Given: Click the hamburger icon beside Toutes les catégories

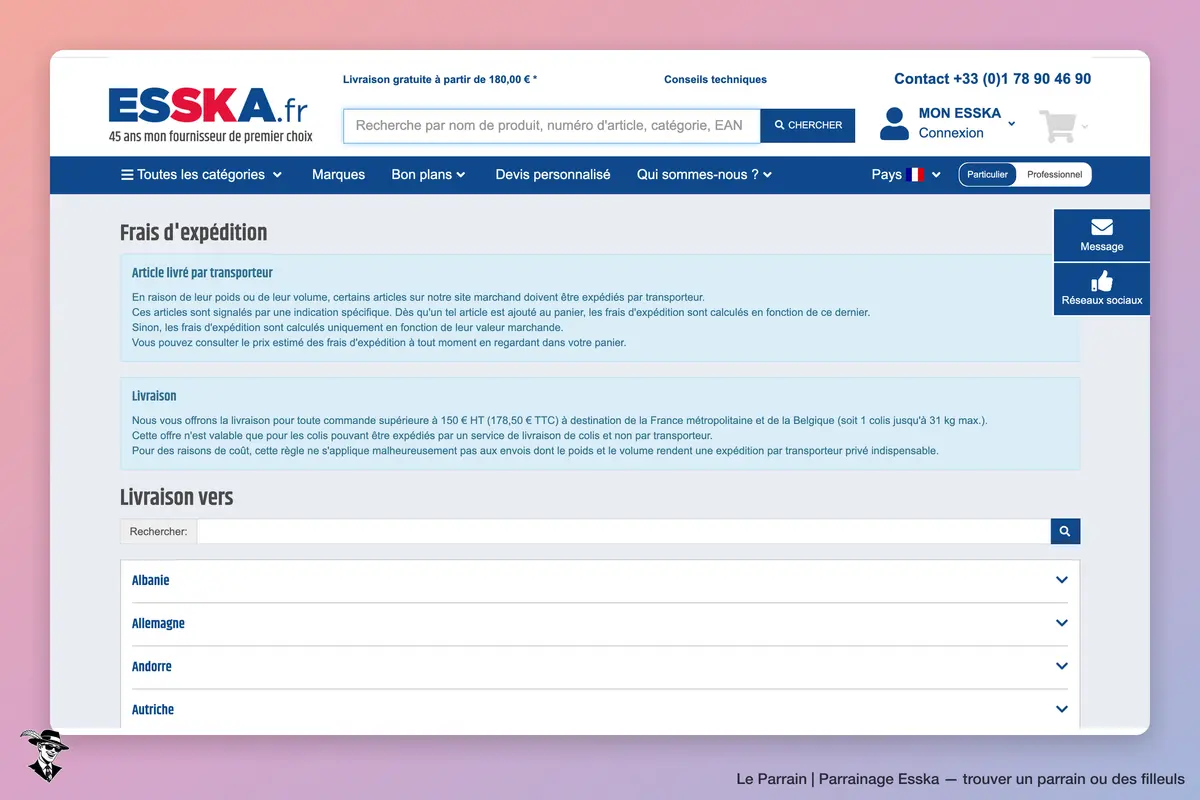Looking at the screenshot, I should tap(127, 174).
